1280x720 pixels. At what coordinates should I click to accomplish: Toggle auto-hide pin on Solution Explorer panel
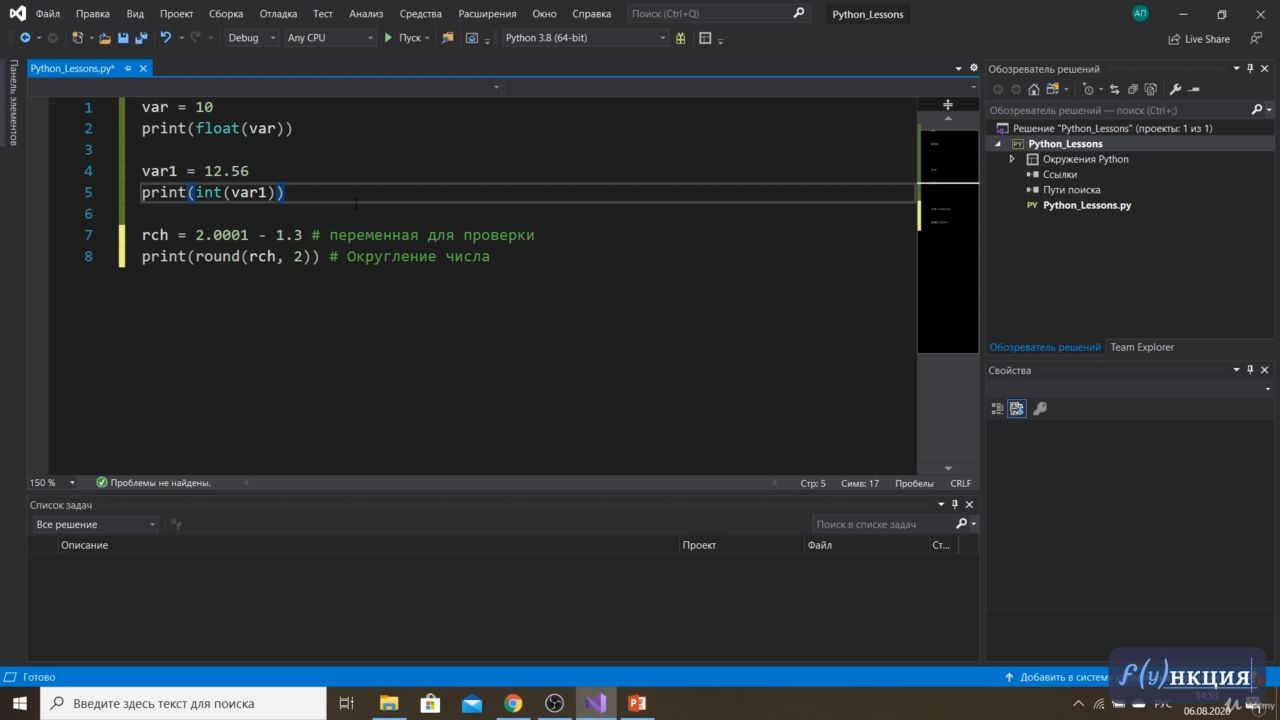coord(1250,69)
